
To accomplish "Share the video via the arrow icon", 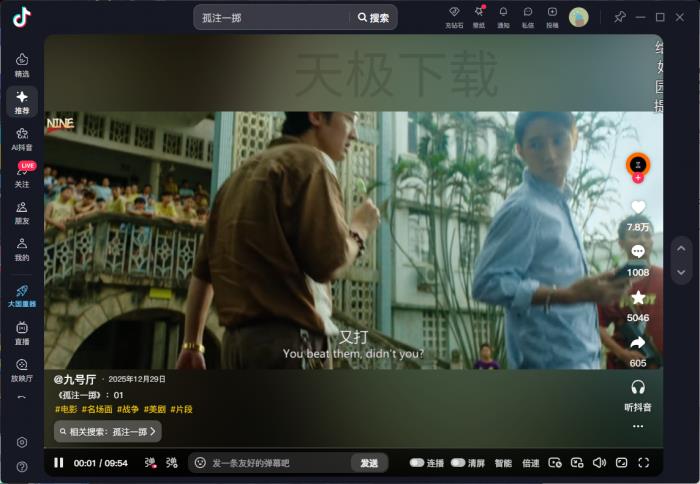I will 637,344.
